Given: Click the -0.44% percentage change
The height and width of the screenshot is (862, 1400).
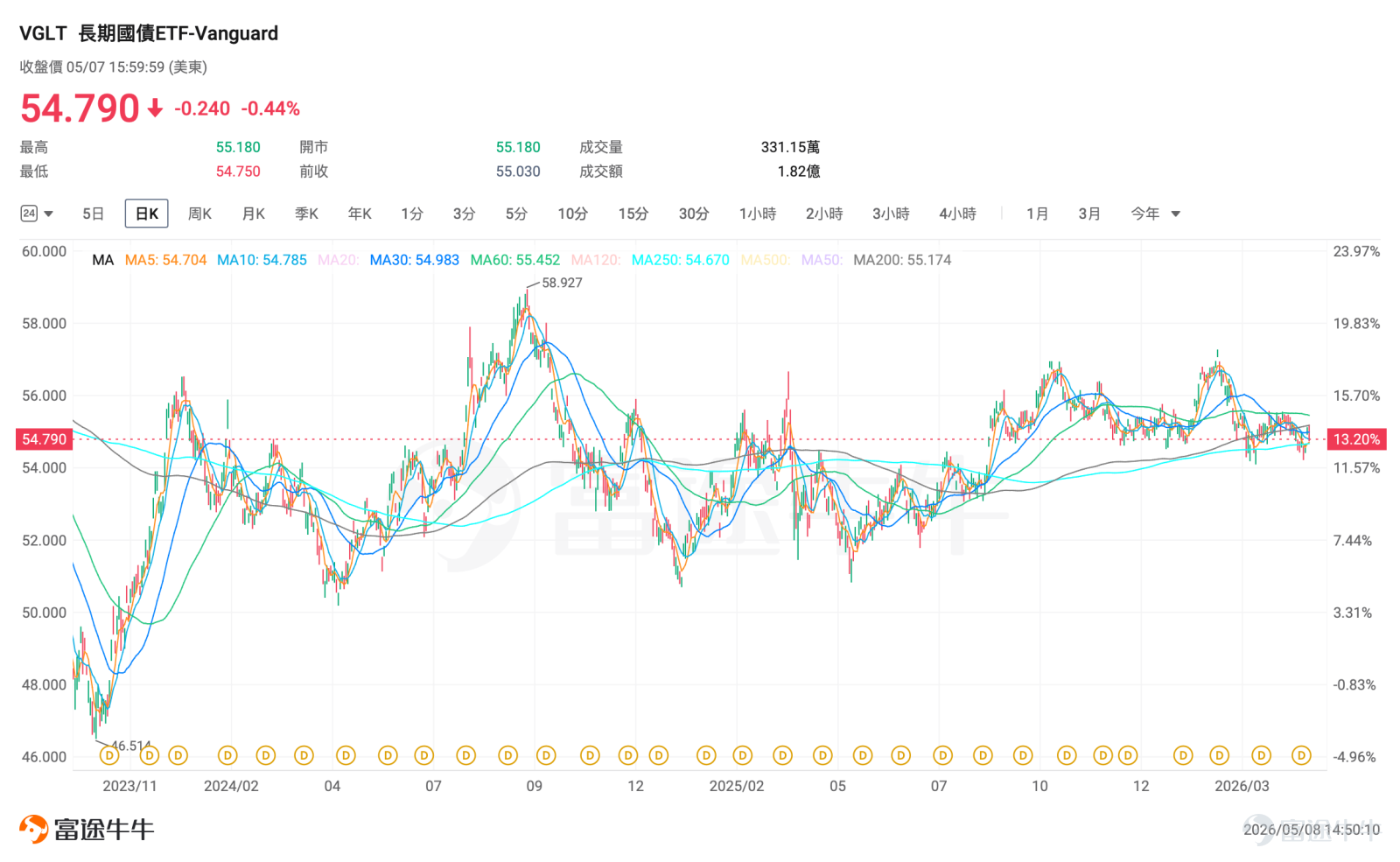Looking at the screenshot, I should (270, 109).
